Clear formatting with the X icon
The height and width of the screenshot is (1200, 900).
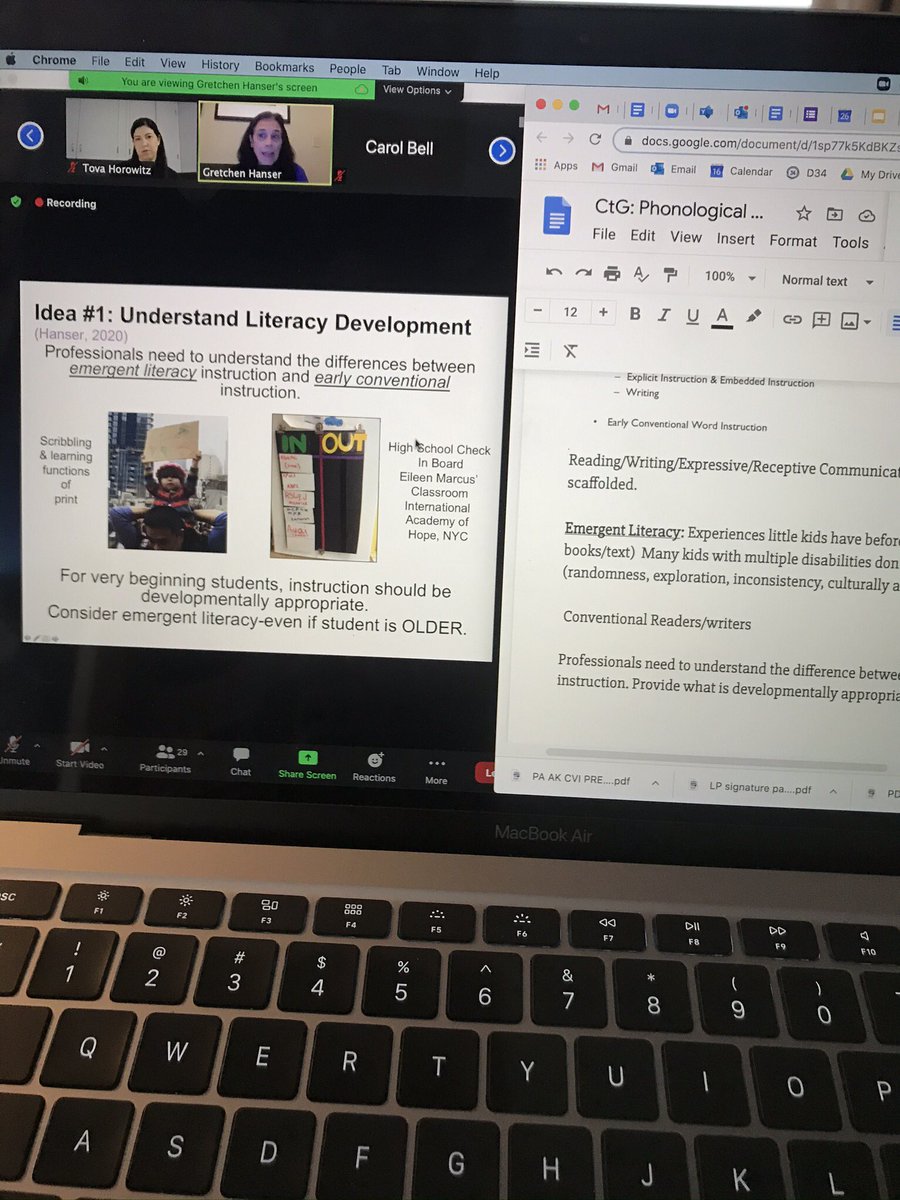(x=570, y=350)
